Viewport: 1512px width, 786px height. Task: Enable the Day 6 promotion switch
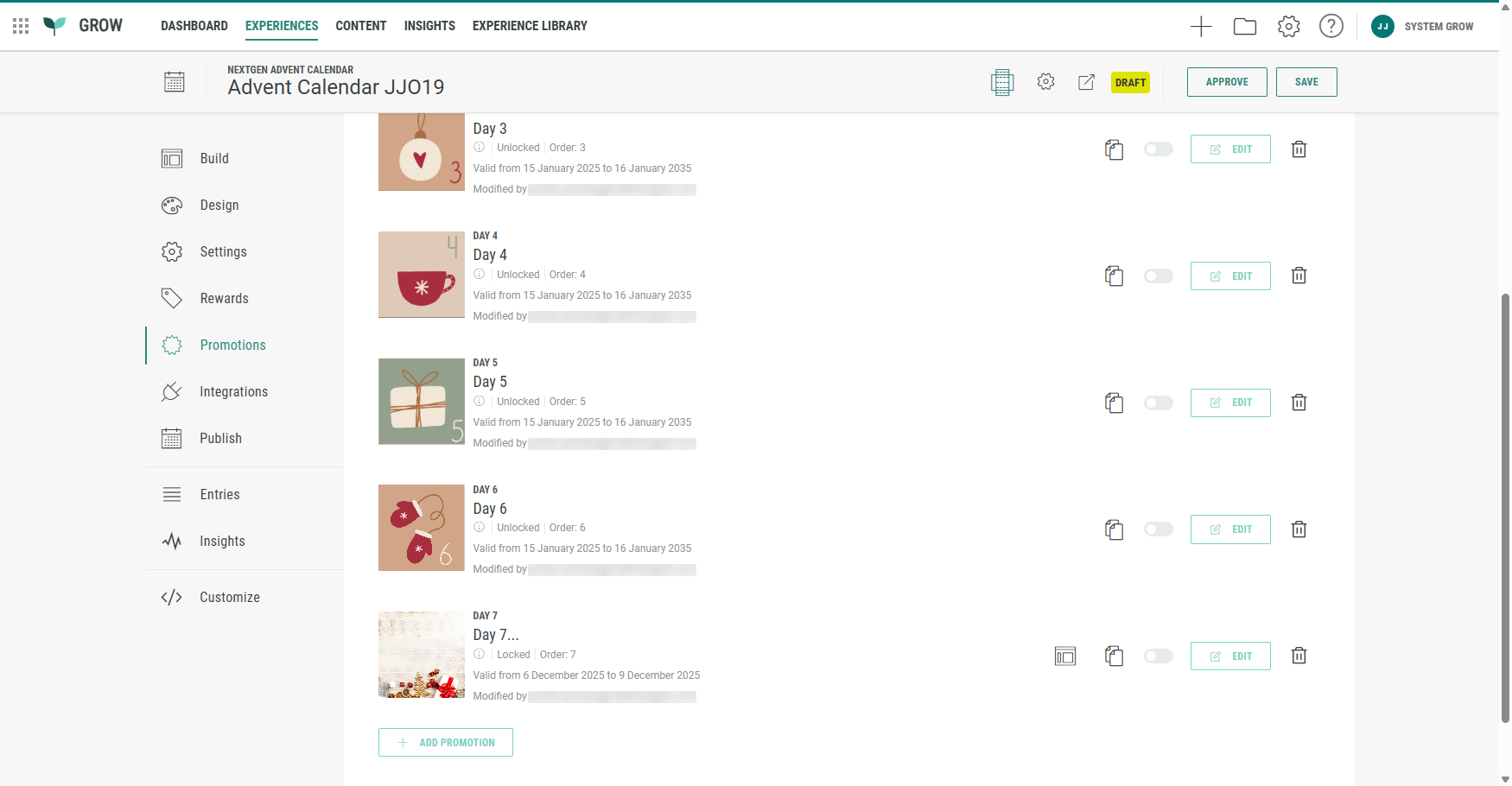1158,529
